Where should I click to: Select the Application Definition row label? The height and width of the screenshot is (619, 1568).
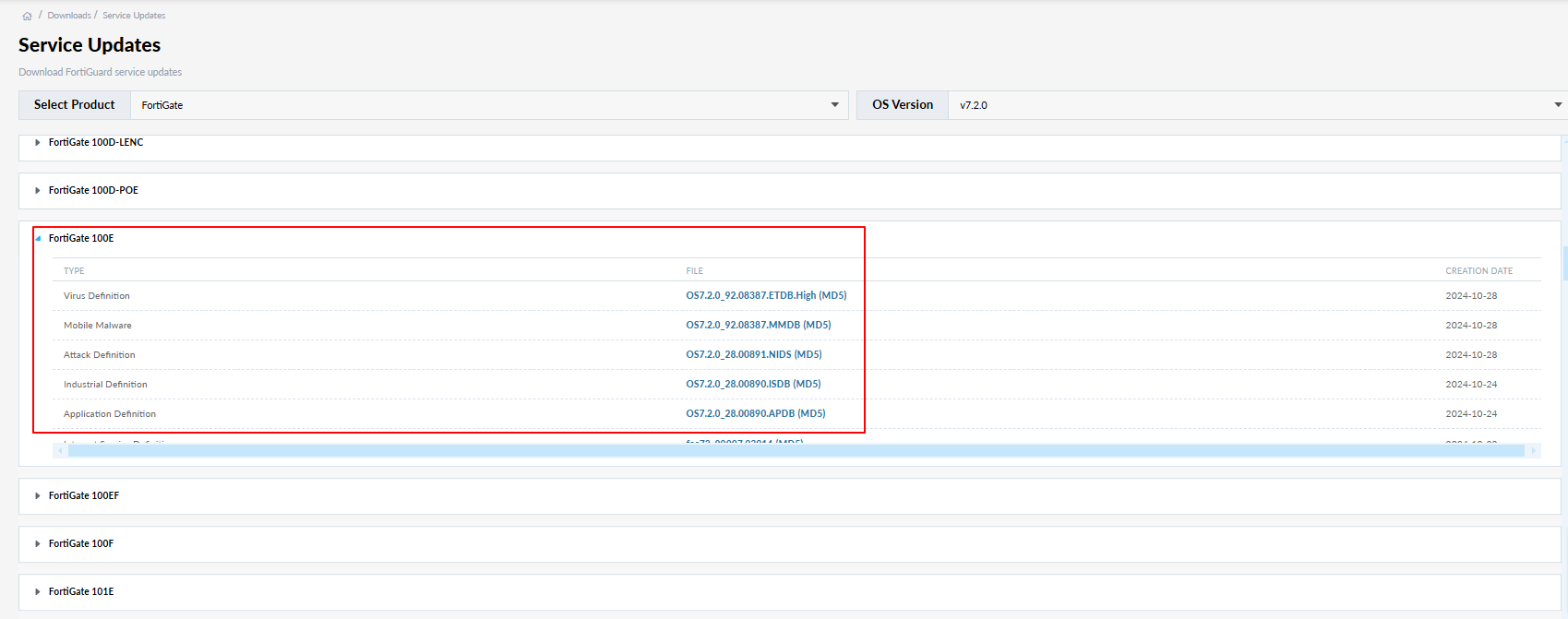pos(110,414)
